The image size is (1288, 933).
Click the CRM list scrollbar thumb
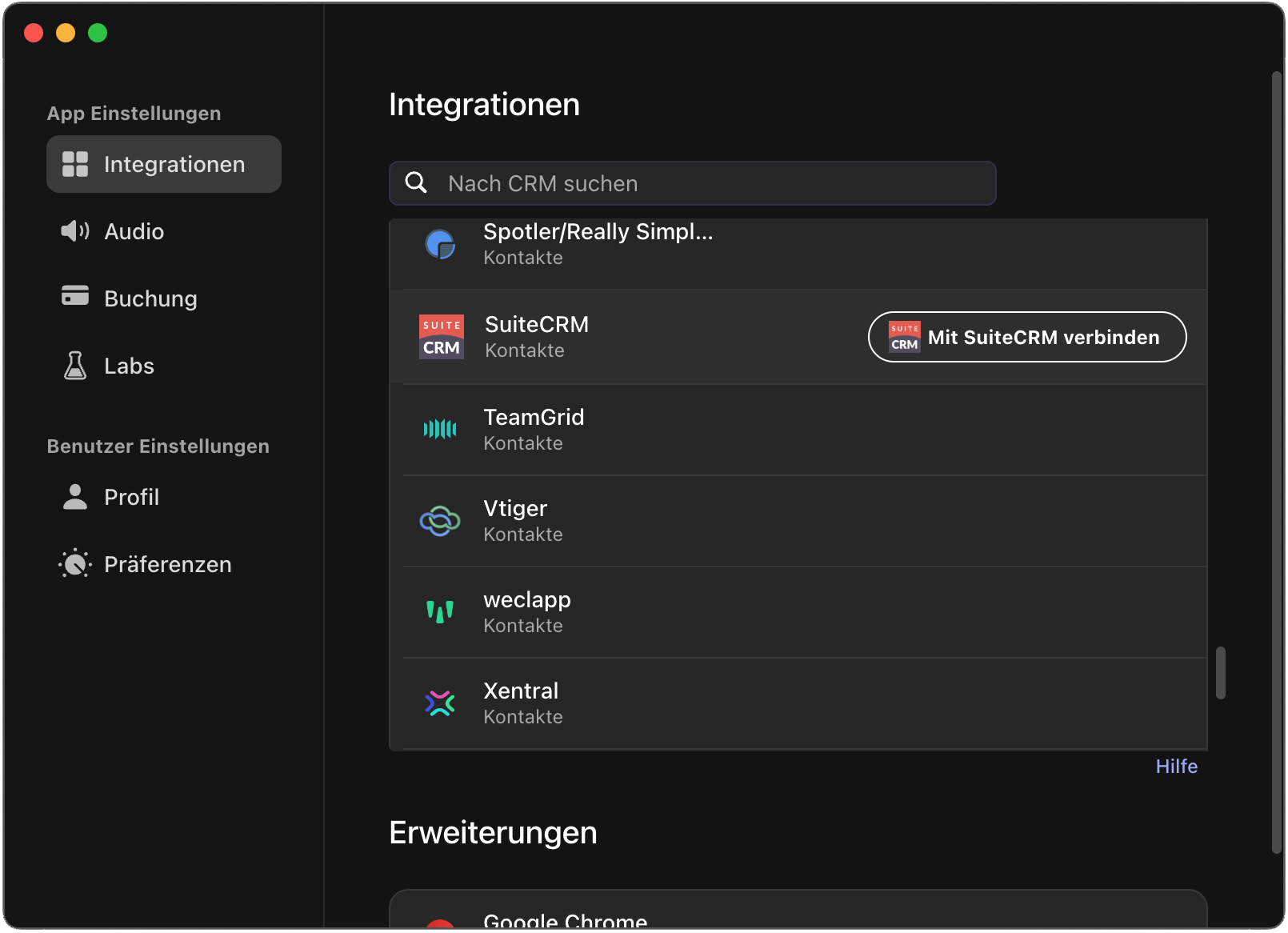coord(1220,673)
